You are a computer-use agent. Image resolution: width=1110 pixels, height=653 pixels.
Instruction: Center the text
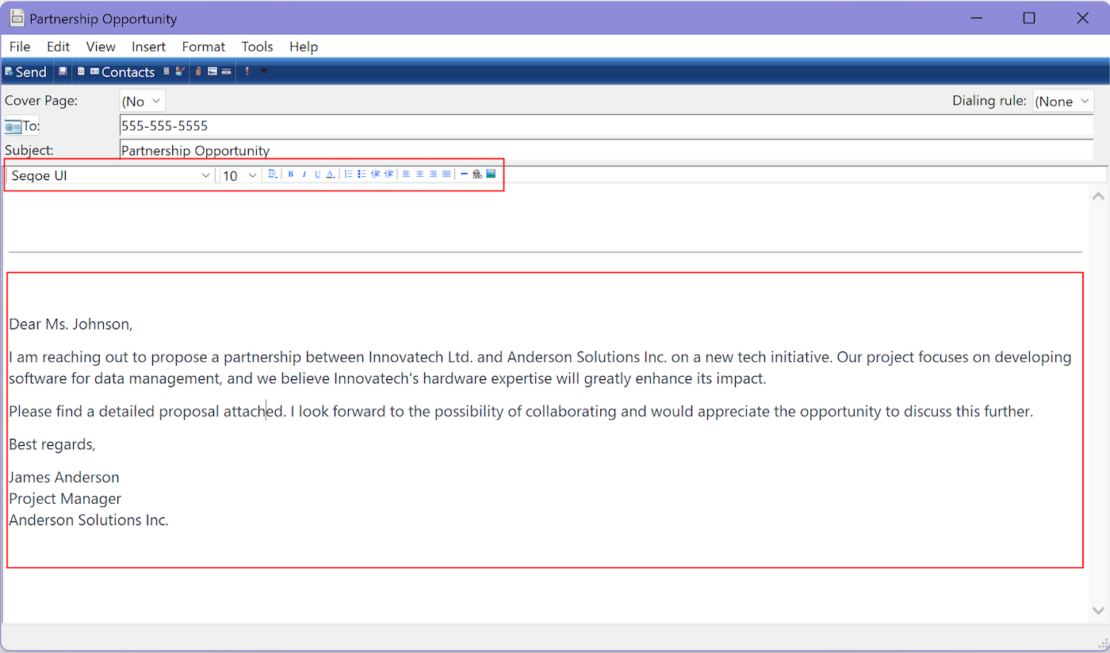tap(420, 174)
